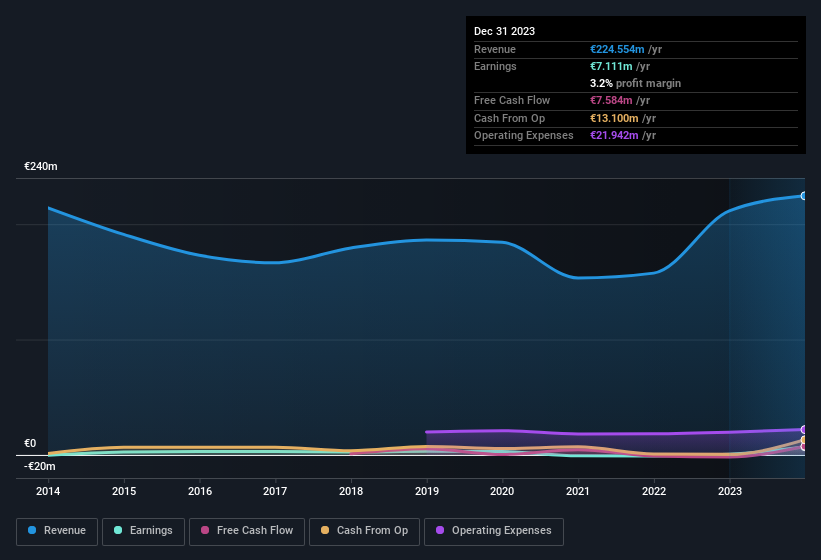Viewport: 821px width, 560px height.
Task: Click the pink Free Cash Flow legend dot
Action: (x=205, y=530)
